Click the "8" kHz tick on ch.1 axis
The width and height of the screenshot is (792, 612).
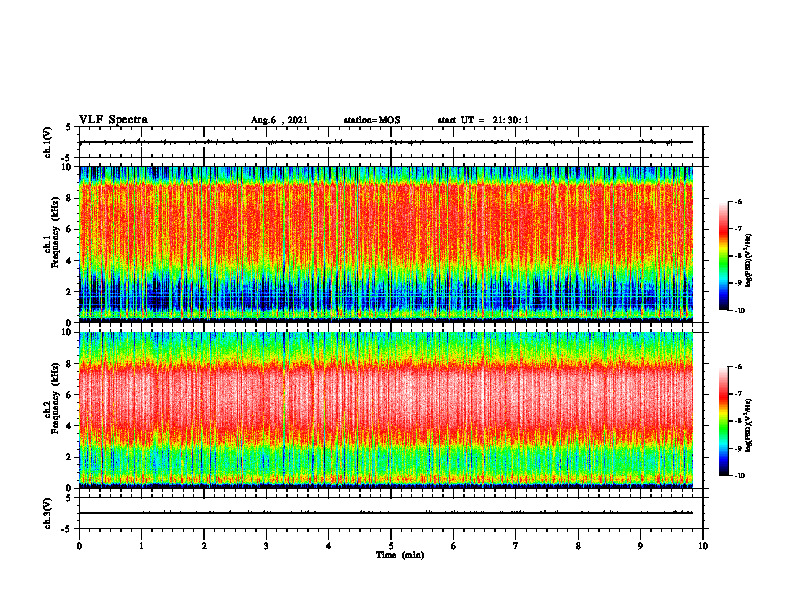(x=70, y=198)
